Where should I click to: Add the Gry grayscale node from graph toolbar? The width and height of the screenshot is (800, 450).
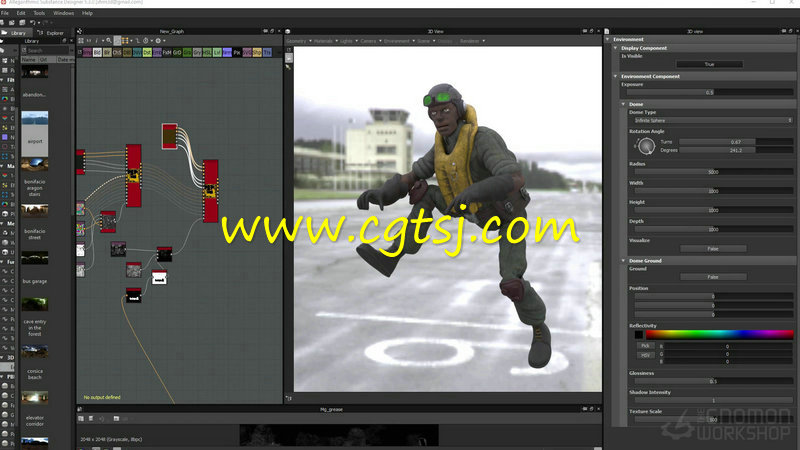pos(197,53)
